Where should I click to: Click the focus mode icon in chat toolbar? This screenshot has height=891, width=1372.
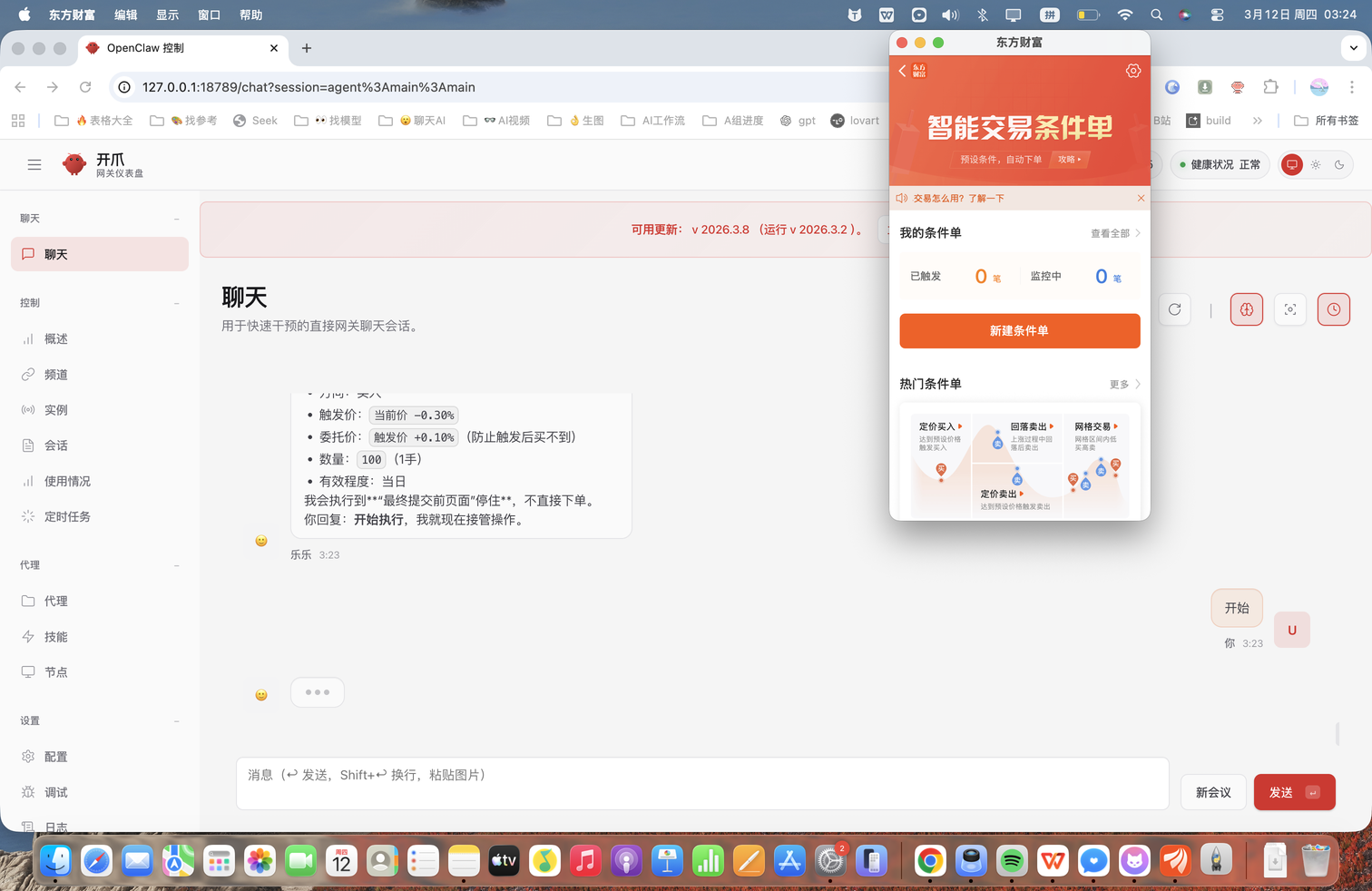pos(1289,309)
